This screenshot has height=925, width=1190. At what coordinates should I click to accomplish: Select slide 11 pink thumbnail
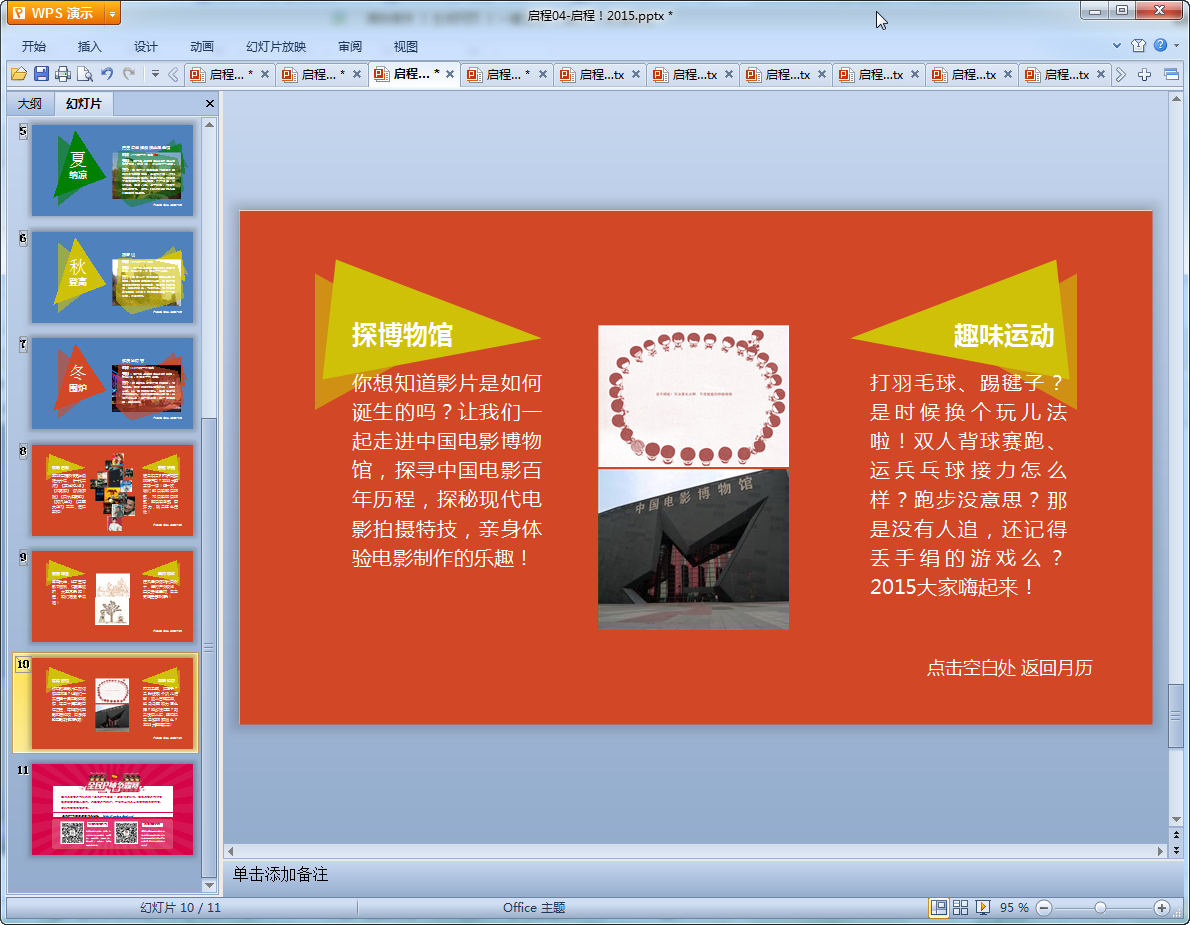coord(112,810)
